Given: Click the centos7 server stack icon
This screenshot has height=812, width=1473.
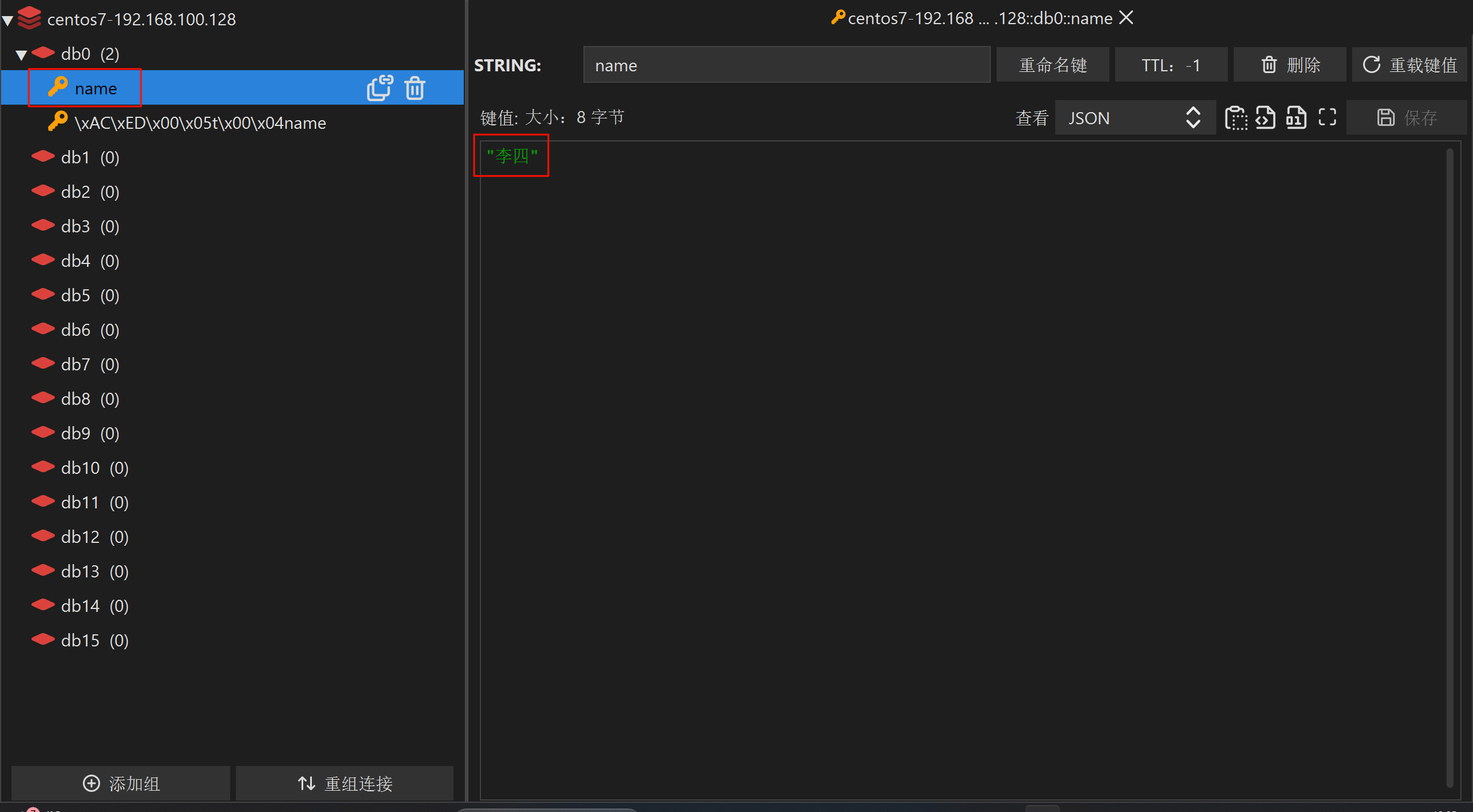Looking at the screenshot, I should tap(29, 18).
